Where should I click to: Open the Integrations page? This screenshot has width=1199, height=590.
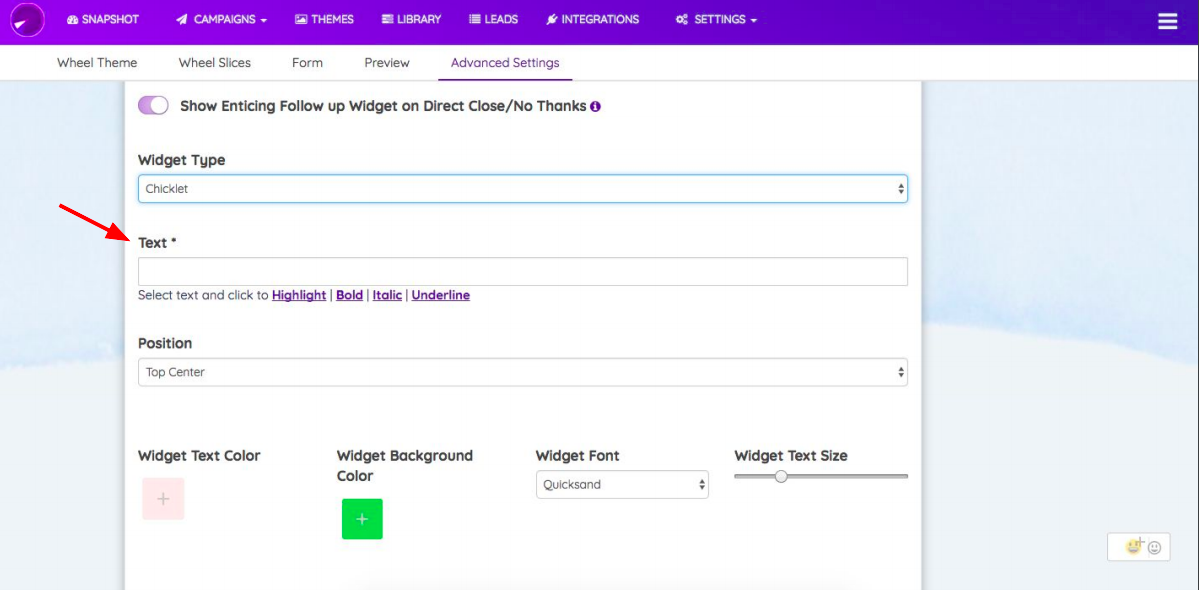pos(593,20)
